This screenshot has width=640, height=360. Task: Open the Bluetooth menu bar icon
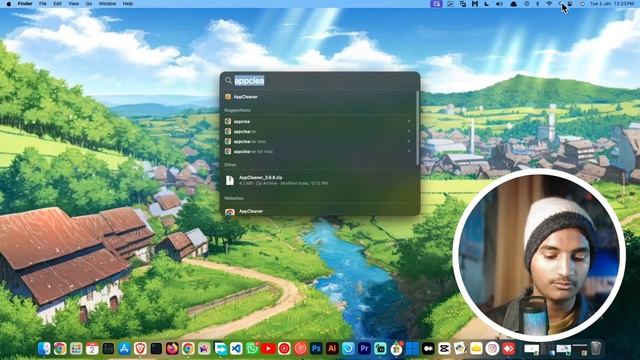[538, 4]
